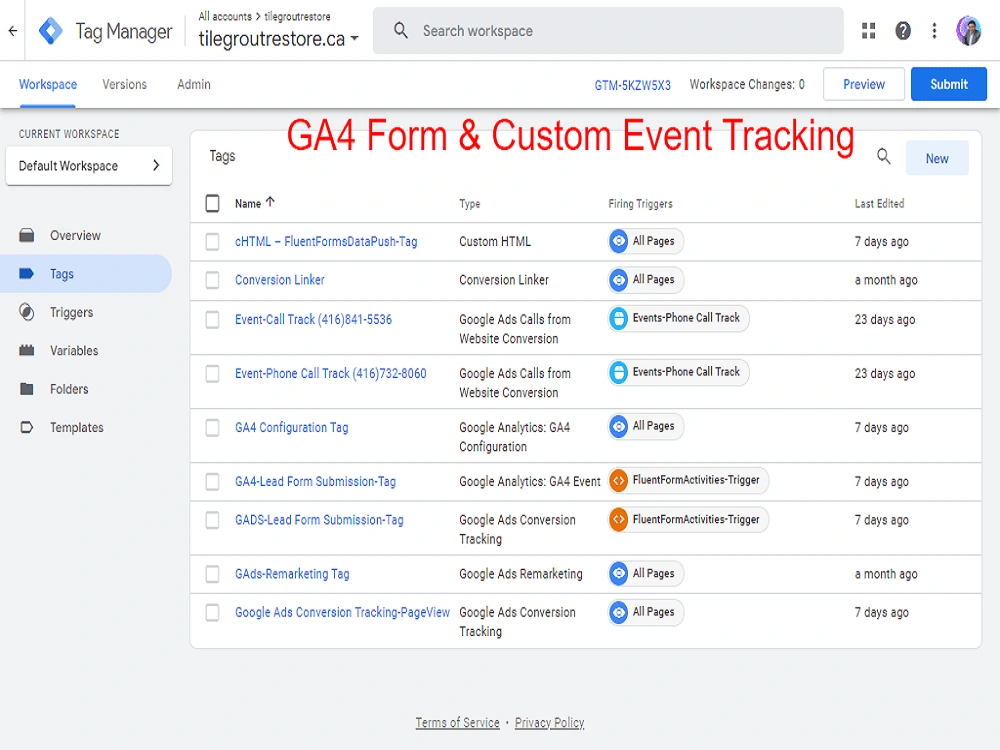
Task: Click the magnifier icon in search workspace bar
Action: tap(401, 30)
